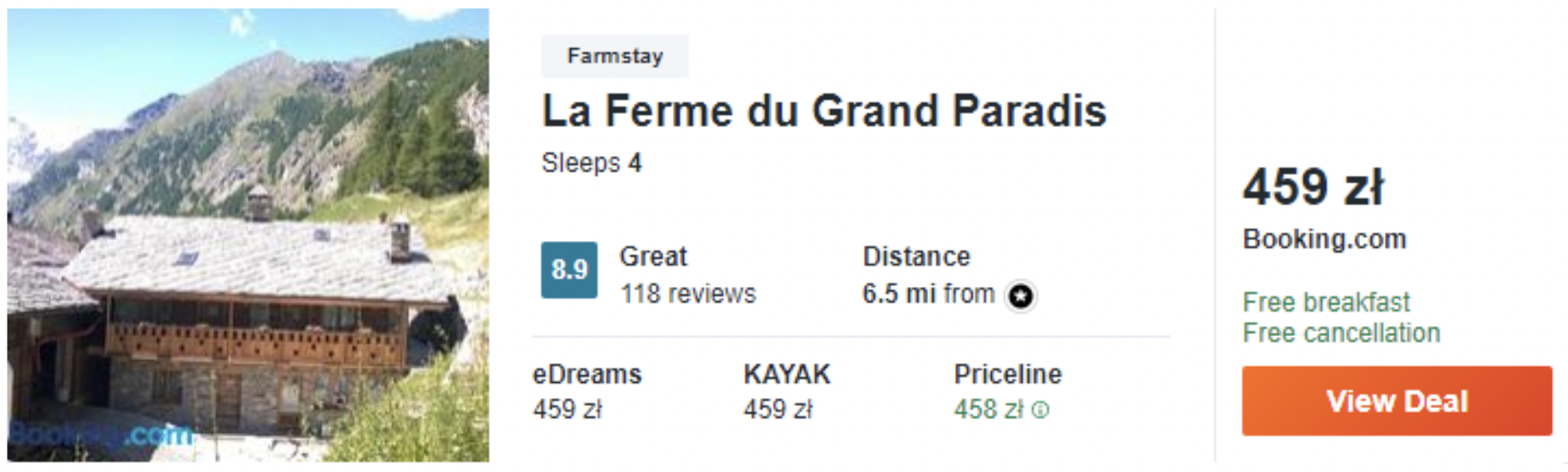Click the Great rating label
Screen dimensions: 1568x472
(x=653, y=256)
